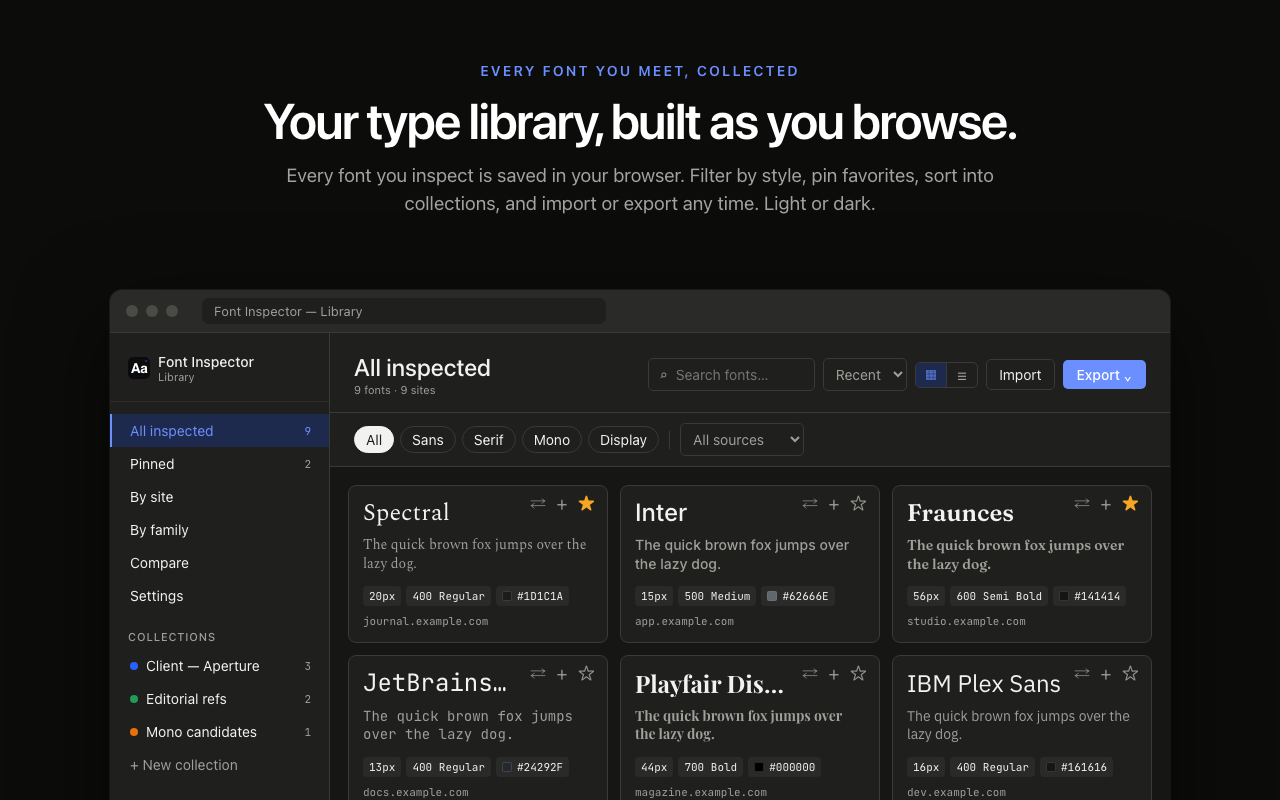Screen dimensions: 1280x800
Task: Open the Recent sort dropdown
Action: pos(865,375)
